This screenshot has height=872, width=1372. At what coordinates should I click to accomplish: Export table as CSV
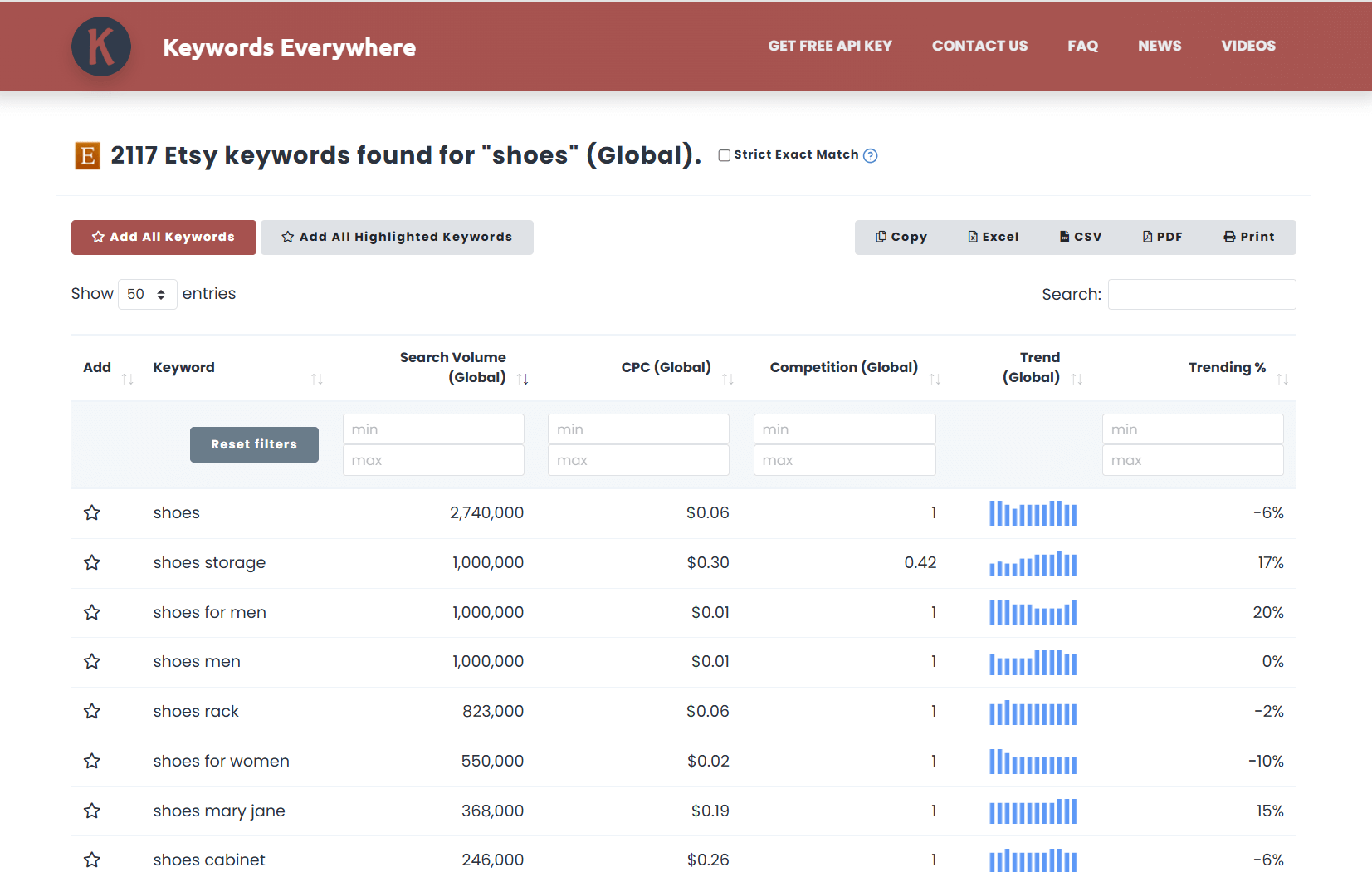pyautogui.click(x=1081, y=237)
